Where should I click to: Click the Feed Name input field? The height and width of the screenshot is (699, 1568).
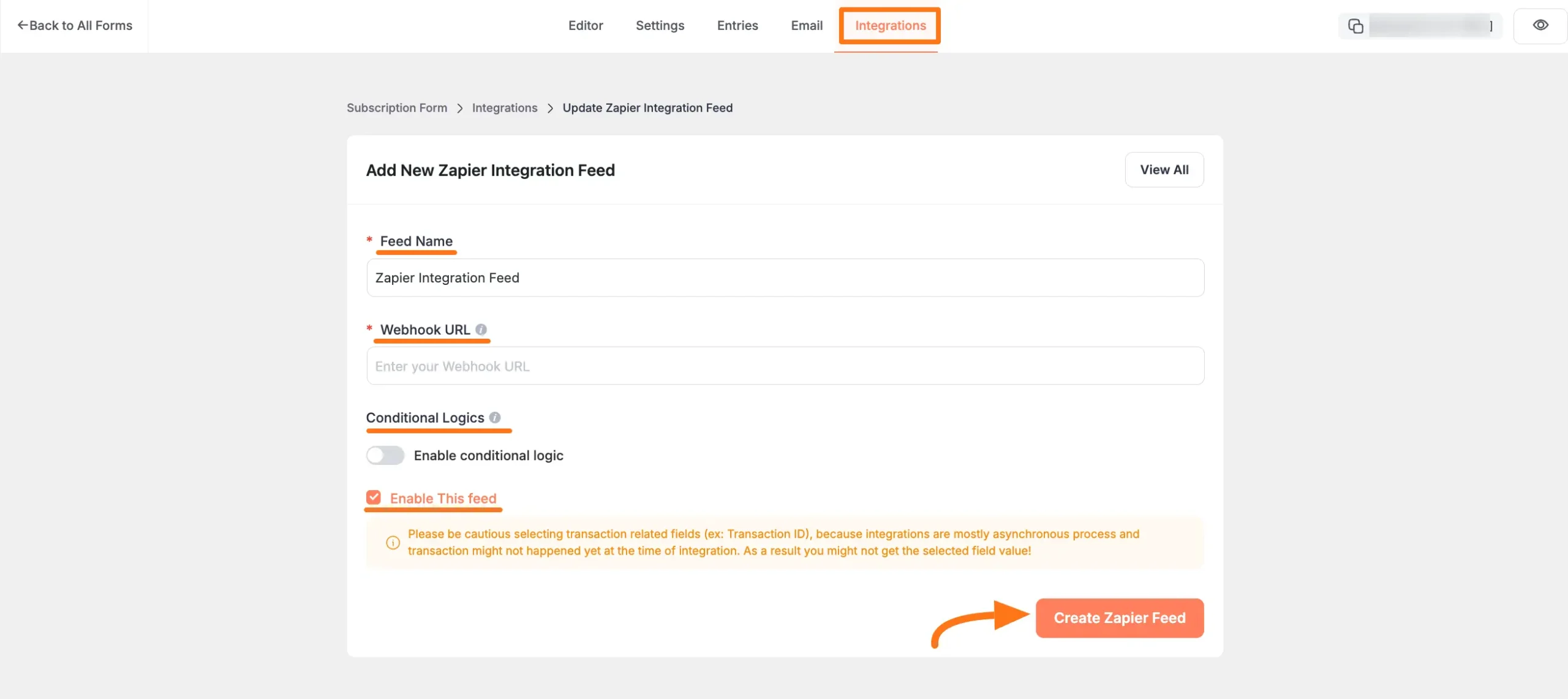pyautogui.click(x=785, y=278)
